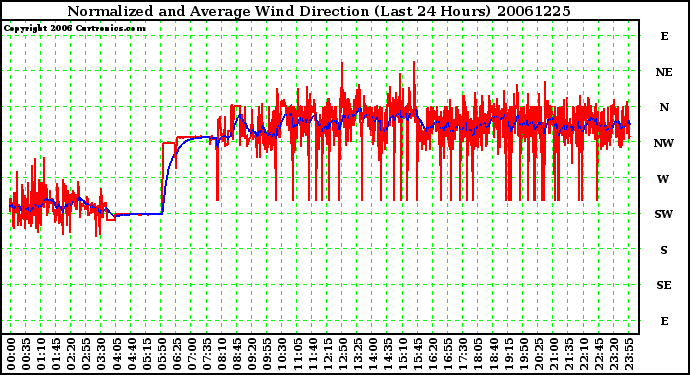Click the '23:55' time axis label

pos(629,354)
